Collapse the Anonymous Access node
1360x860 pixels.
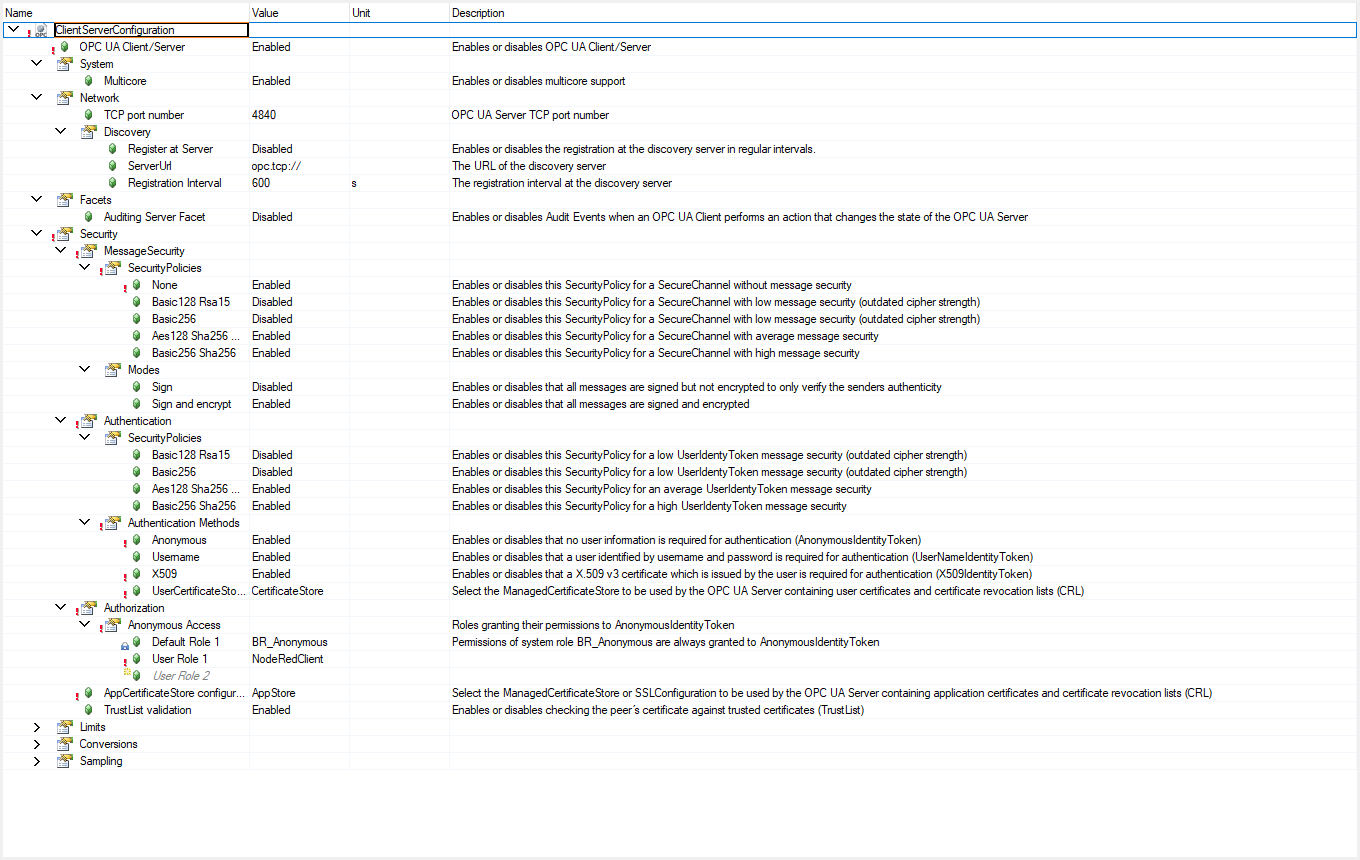click(x=85, y=625)
